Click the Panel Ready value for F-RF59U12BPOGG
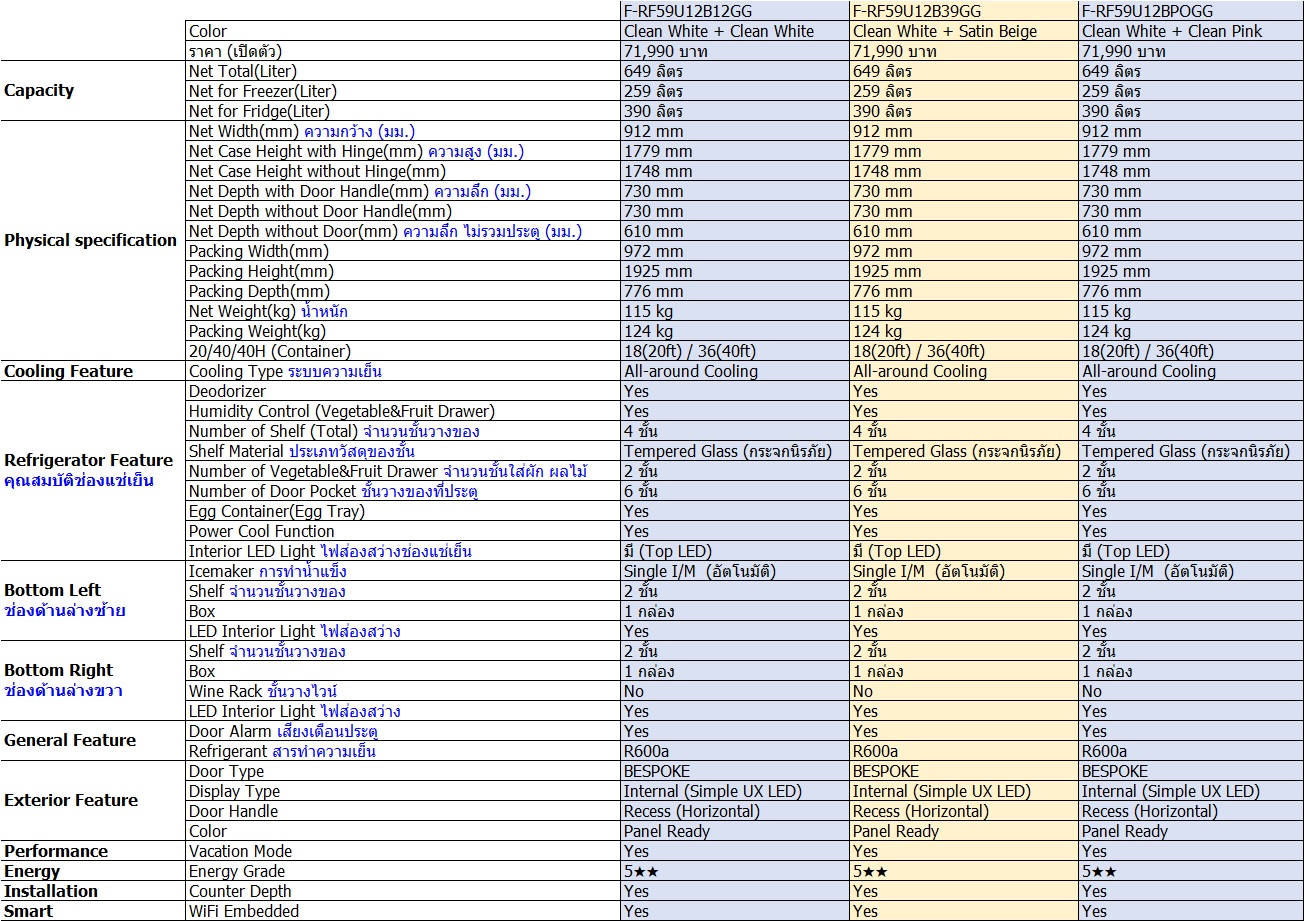The width and height of the screenshot is (1304, 921). click(1125, 831)
